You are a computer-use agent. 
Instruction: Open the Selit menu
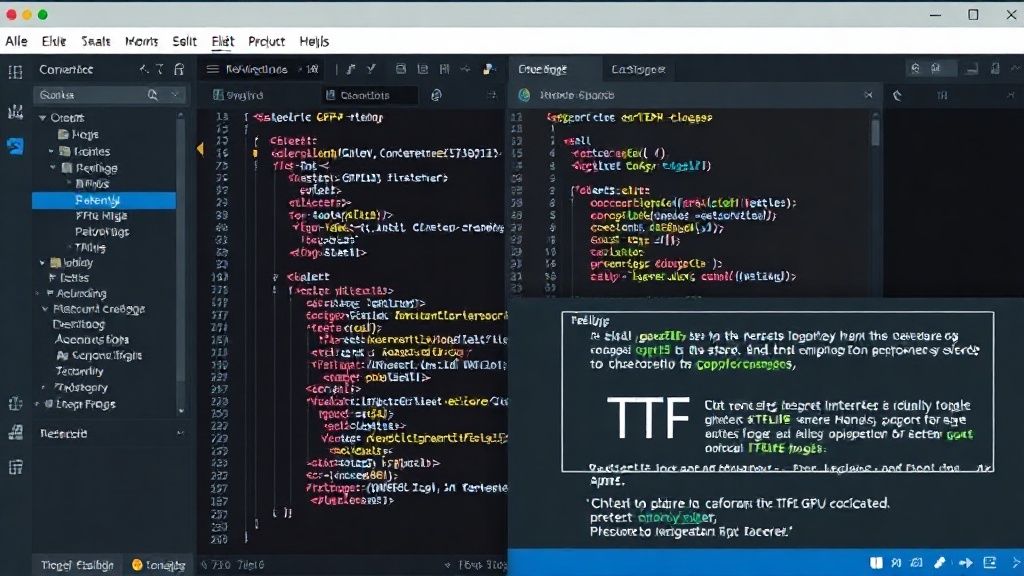pyautogui.click(x=185, y=41)
